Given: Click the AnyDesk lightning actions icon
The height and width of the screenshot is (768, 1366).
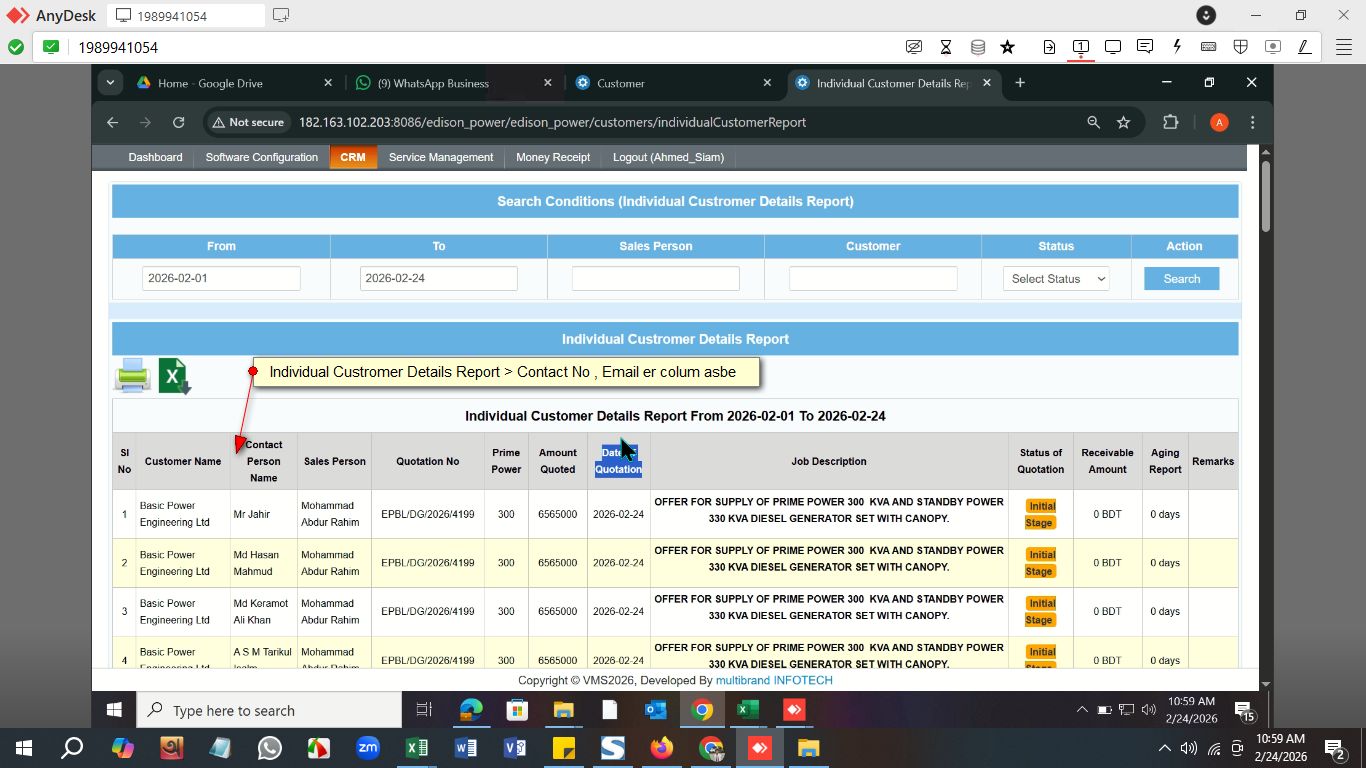Looking at the screenshot, I should (x=1177, y=47).
